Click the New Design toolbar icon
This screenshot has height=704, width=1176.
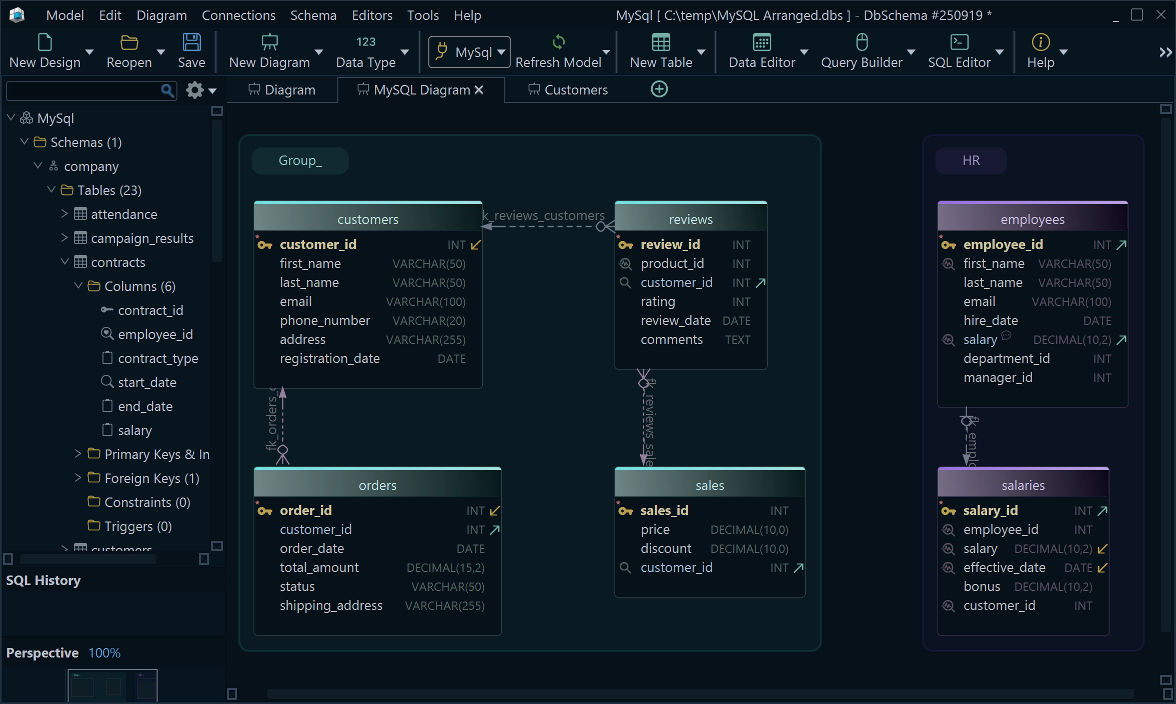[44, 42]
